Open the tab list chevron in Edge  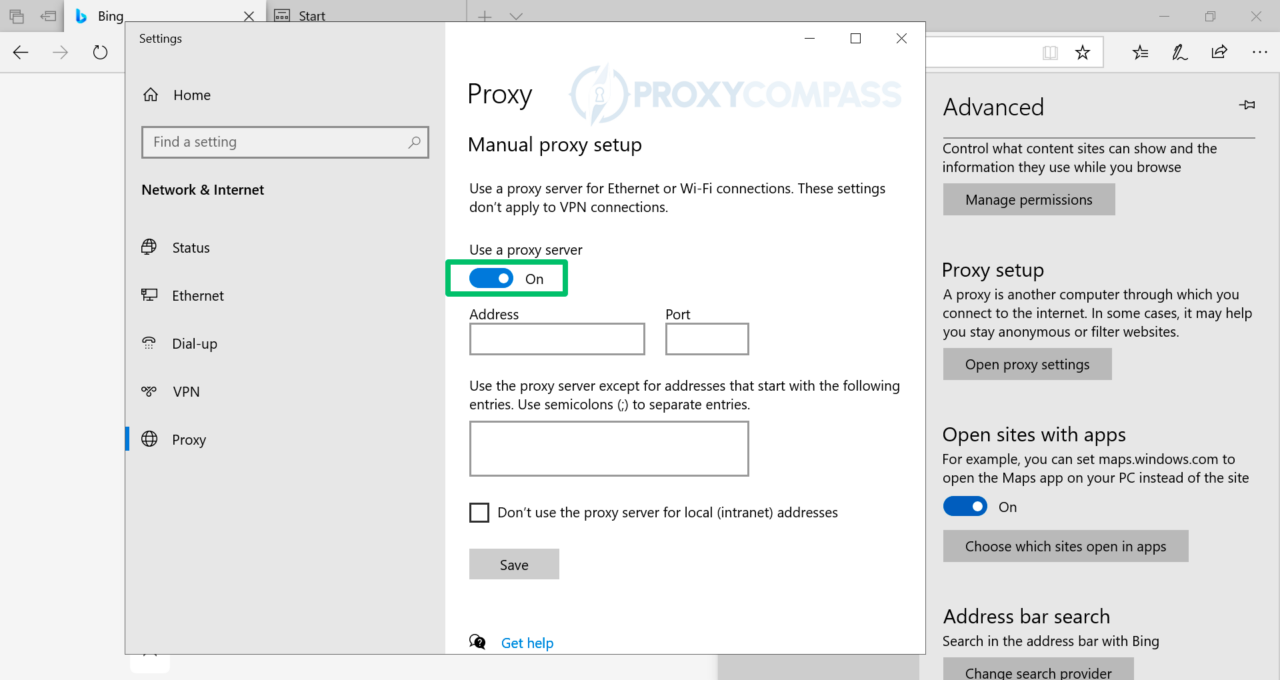point(514,15)
